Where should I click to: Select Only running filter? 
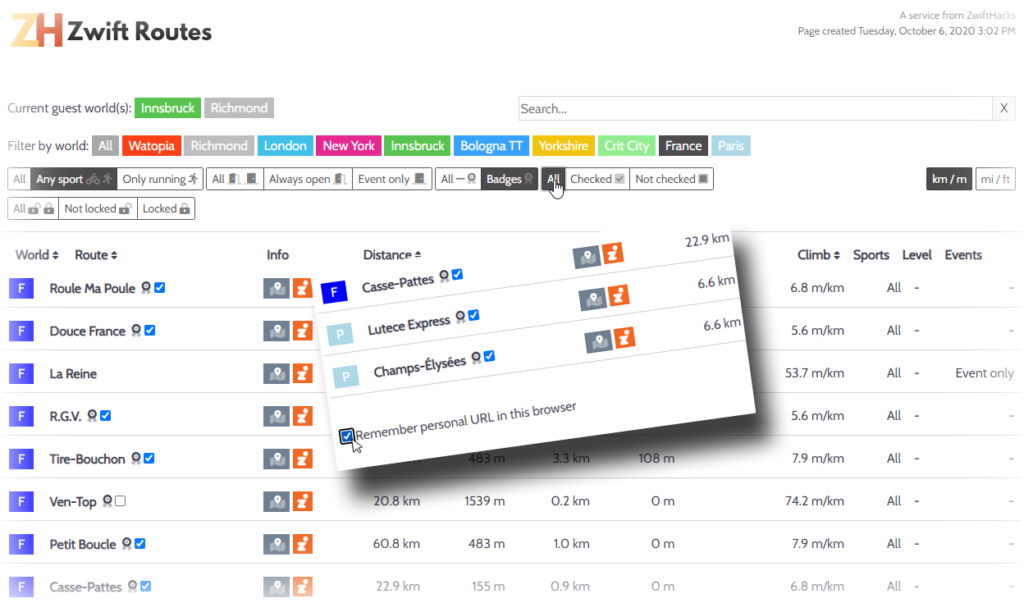tap(160, 179)
